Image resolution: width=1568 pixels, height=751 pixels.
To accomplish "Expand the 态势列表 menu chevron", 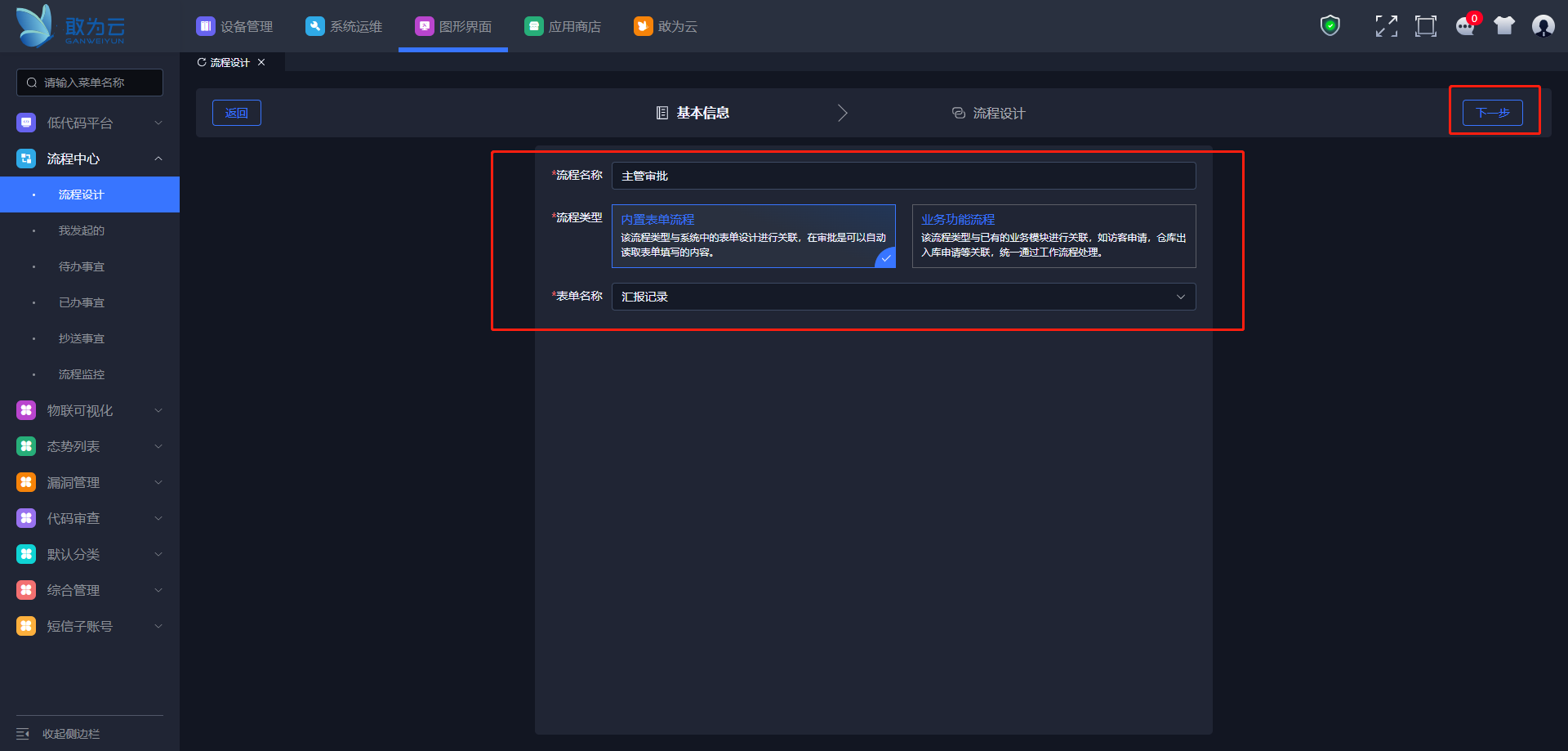I will coord(158,446).
